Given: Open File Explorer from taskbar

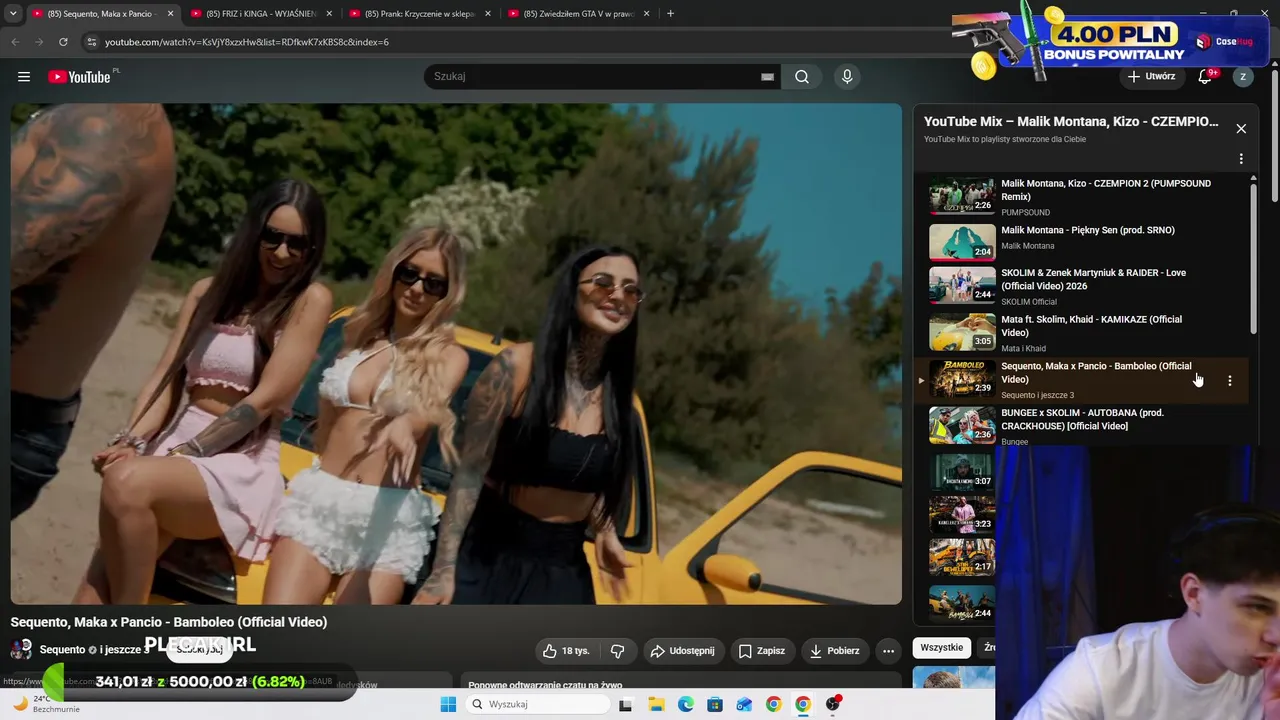Looking at the screenshot, I should click(x=656, y=704).
